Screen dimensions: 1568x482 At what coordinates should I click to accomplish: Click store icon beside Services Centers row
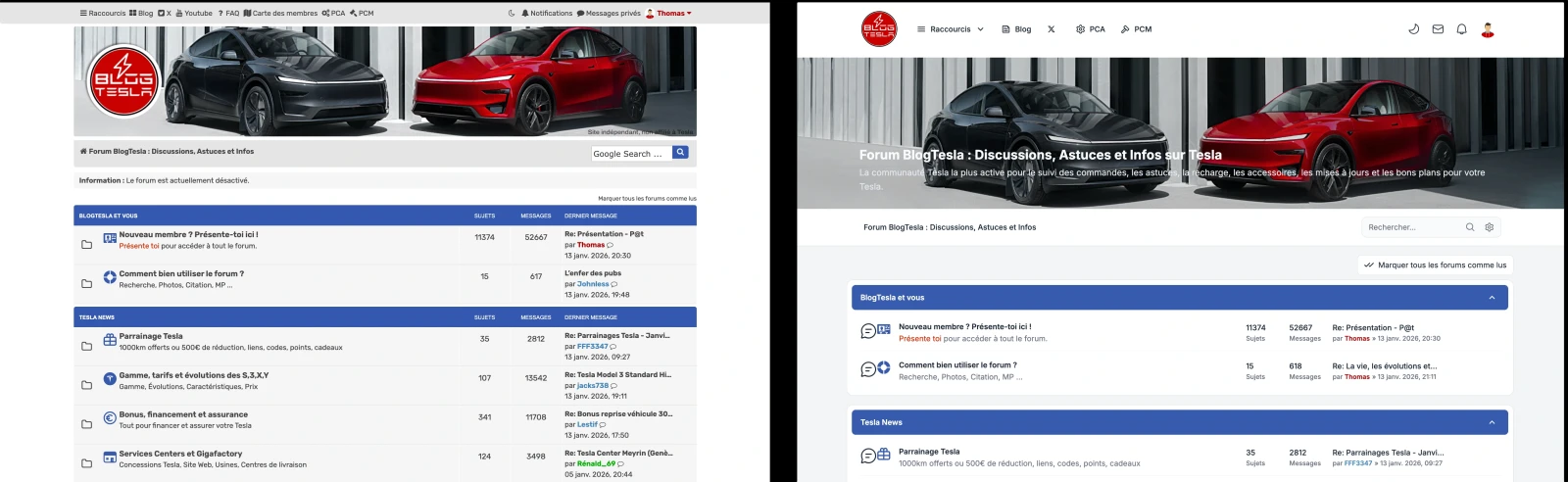110,458
